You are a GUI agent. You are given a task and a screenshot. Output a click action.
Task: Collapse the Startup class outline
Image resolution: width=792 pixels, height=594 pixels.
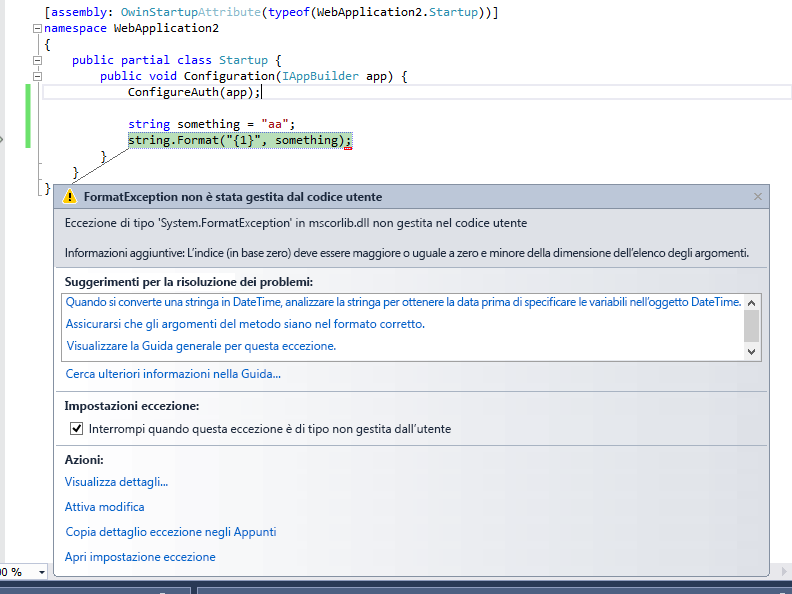click(x=37, y=60)
